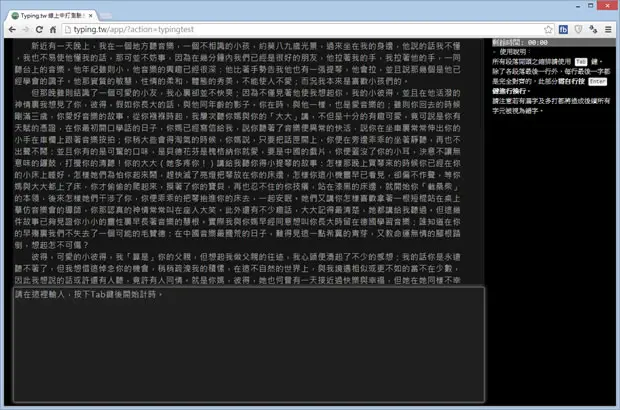Screen dimensions: 620x410
Task: Click the reference passage text block
Action: click(x=238, y=163)
